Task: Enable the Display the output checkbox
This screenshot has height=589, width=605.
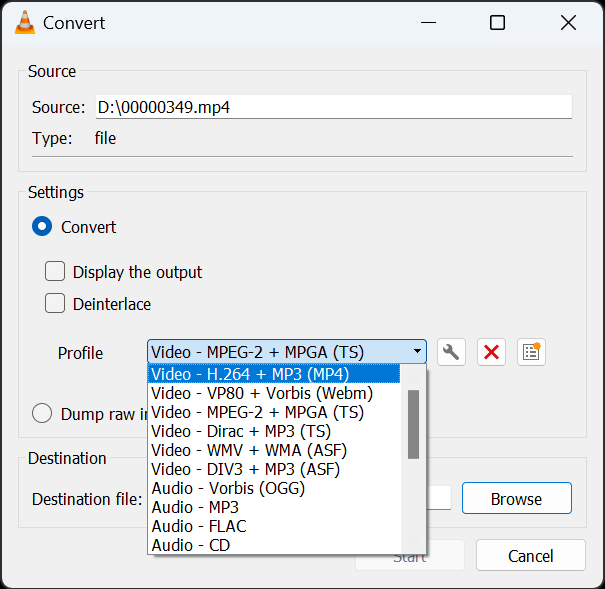Action: pyautogui.click(x=55, y=271)
